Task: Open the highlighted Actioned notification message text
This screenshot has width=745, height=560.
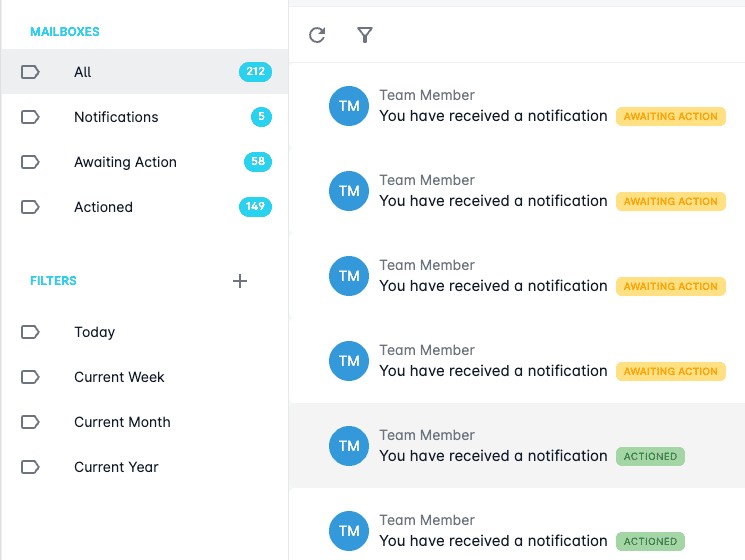Action: tap(493, 456)
